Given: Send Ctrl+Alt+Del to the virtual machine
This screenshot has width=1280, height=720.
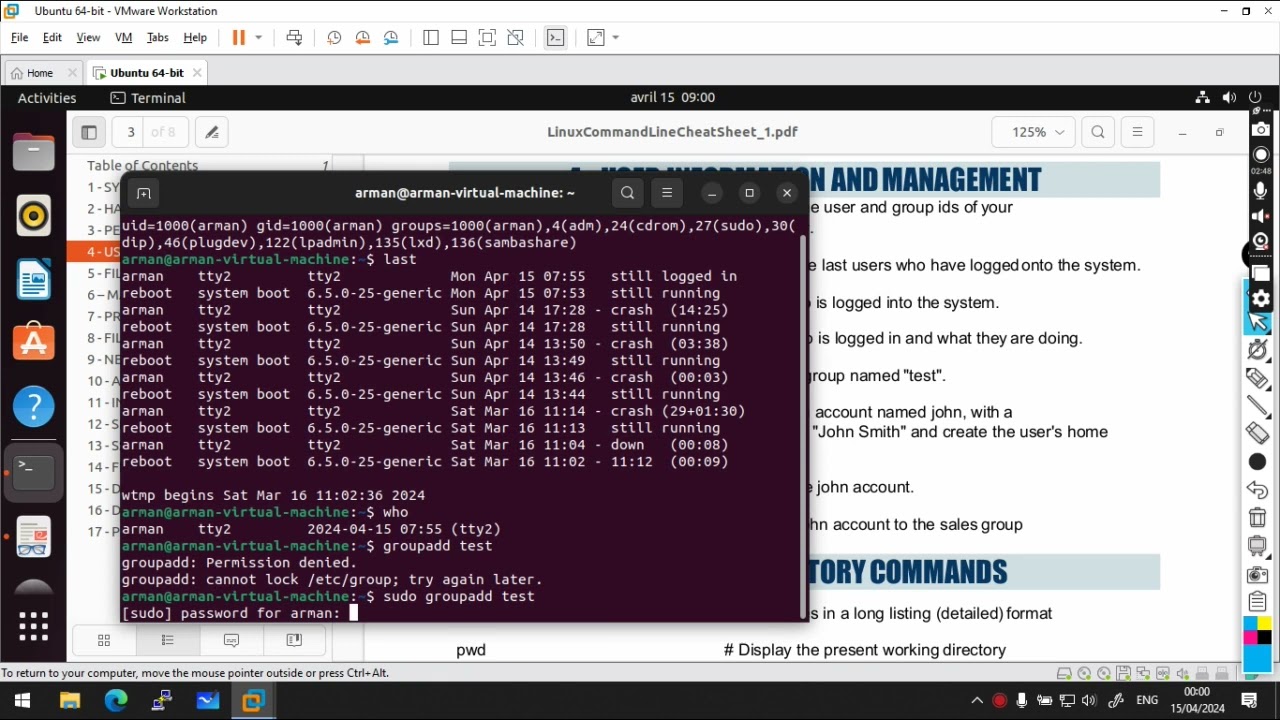Looking at the screenshot, I should [x=294, y=37].
